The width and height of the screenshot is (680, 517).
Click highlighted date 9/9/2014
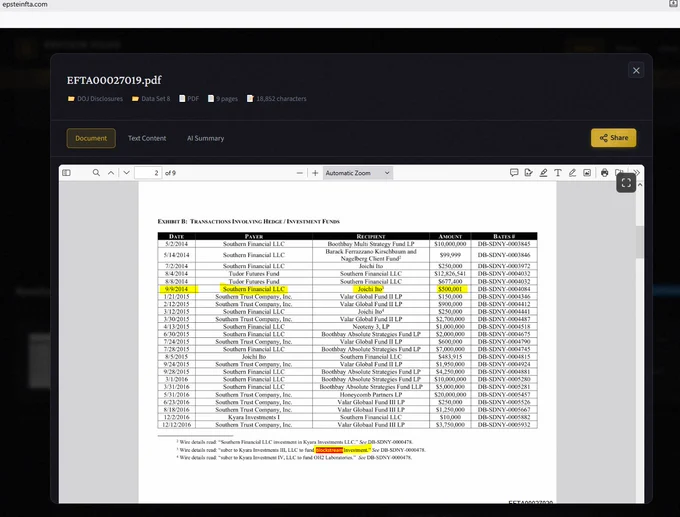[177, 289]
